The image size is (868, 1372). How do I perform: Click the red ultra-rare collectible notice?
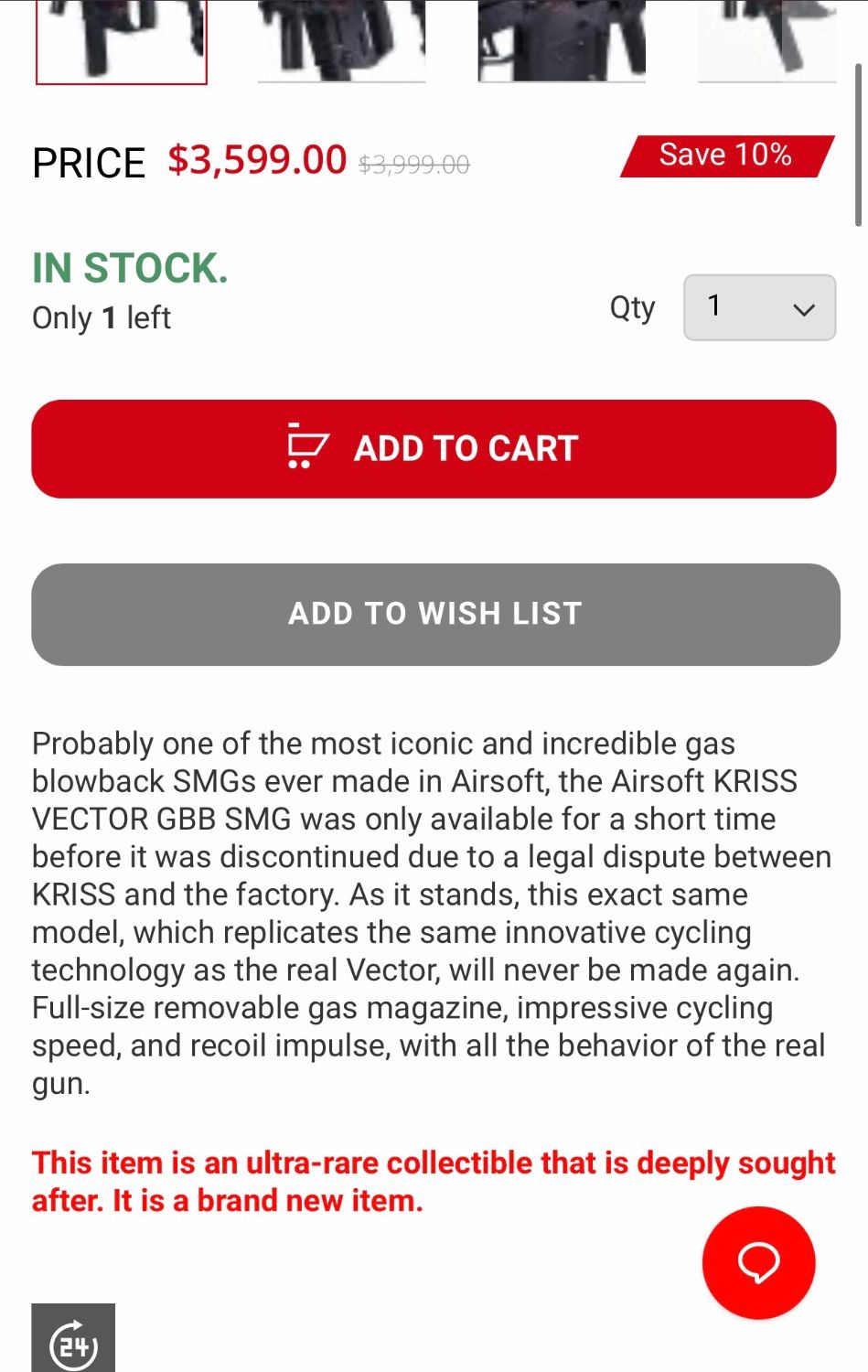434,1181
